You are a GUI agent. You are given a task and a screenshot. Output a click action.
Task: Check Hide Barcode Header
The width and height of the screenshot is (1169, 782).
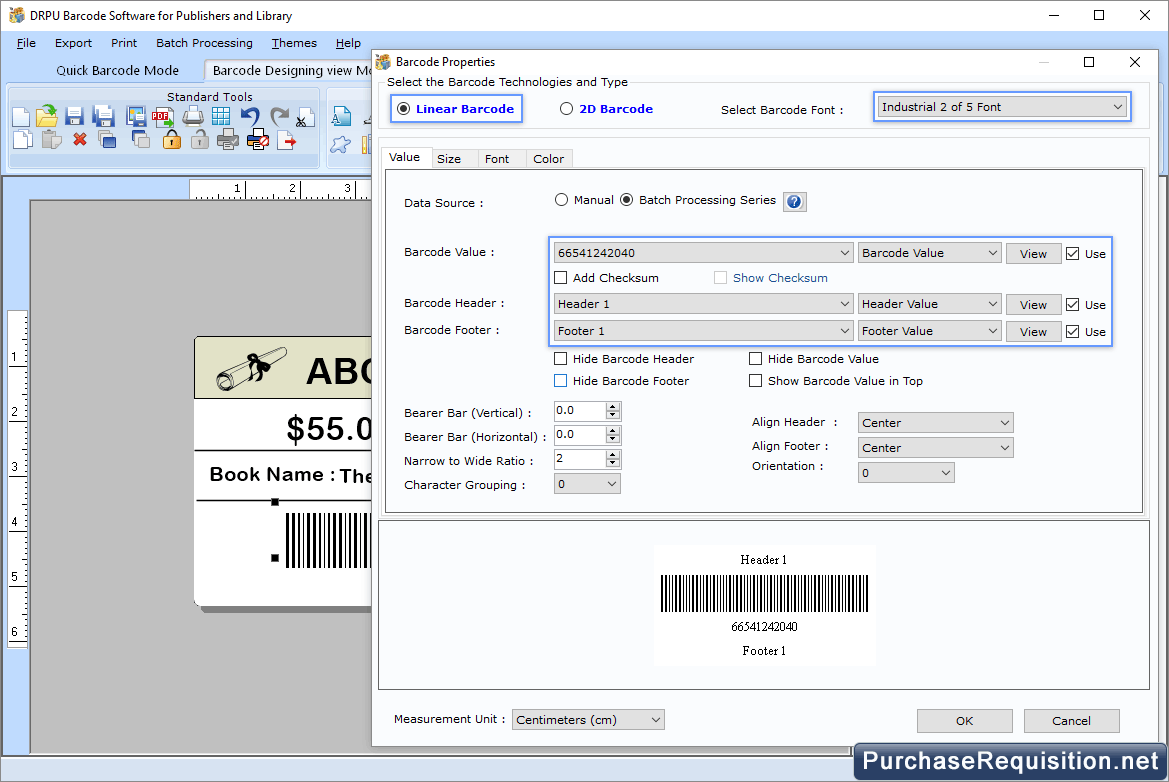561,358
